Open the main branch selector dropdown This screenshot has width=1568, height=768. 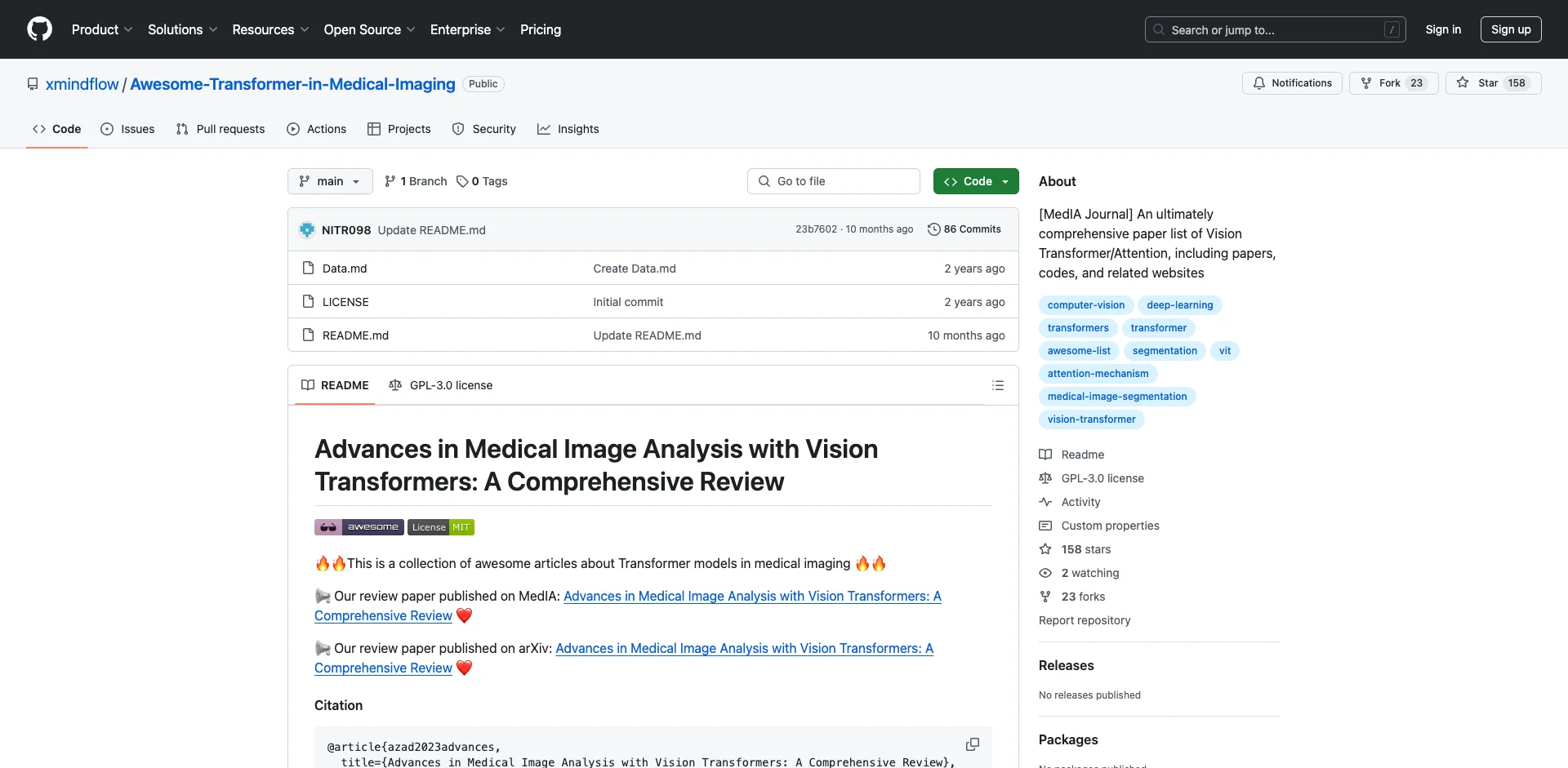tap(330, 181)
